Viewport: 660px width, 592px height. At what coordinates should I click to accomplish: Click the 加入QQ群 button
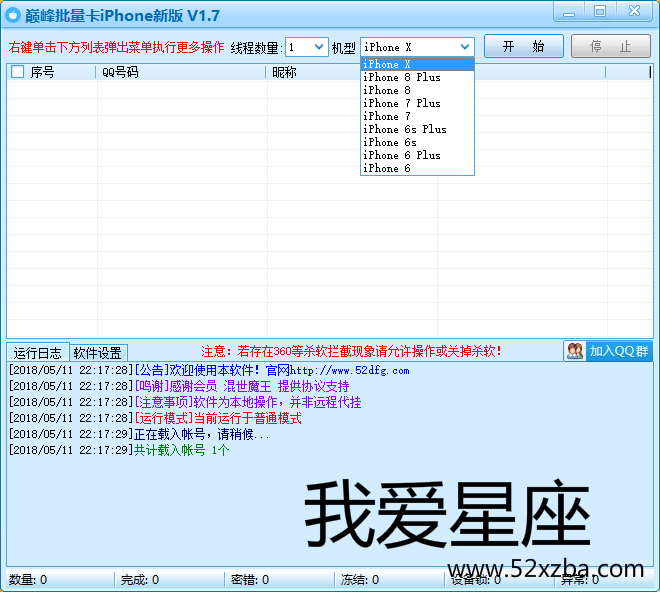[x=608, y=351]
